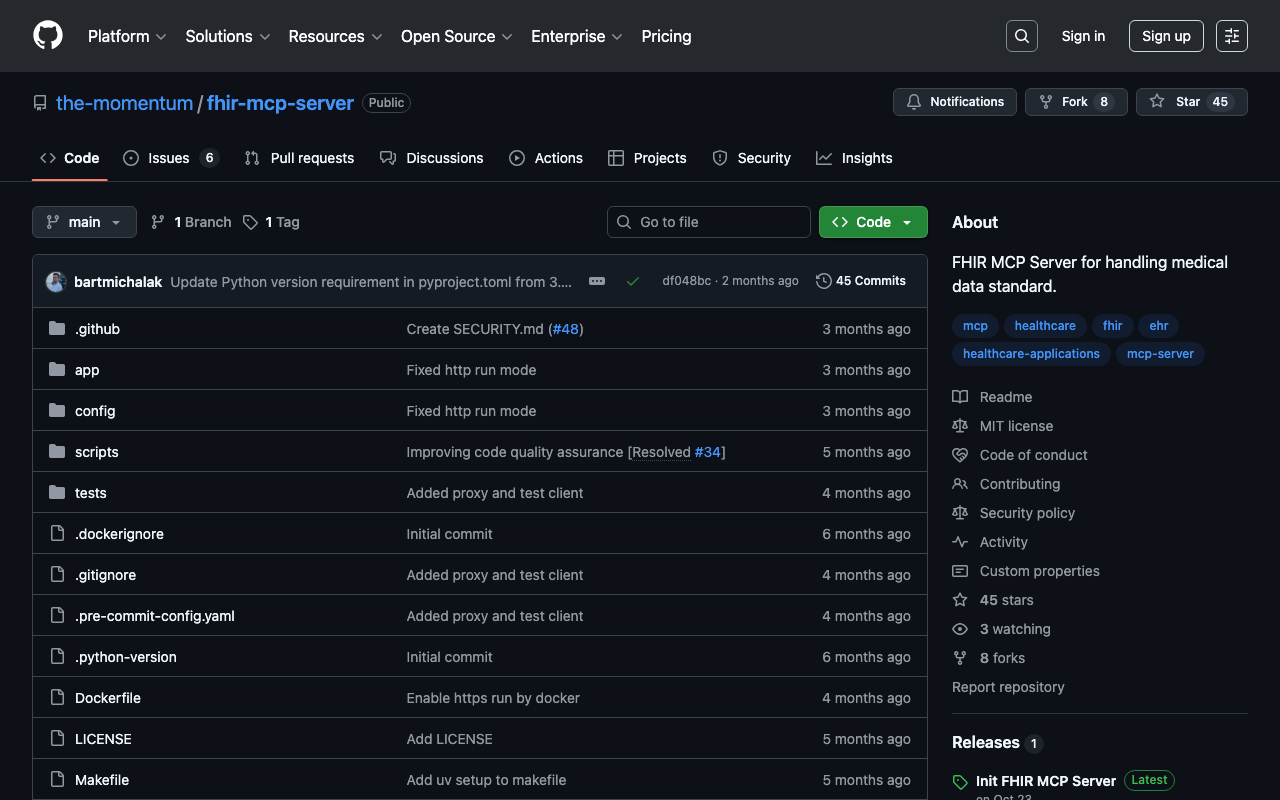Switch to the Pull requests tab
This screenshot has height=800, width=1280.
299,158
